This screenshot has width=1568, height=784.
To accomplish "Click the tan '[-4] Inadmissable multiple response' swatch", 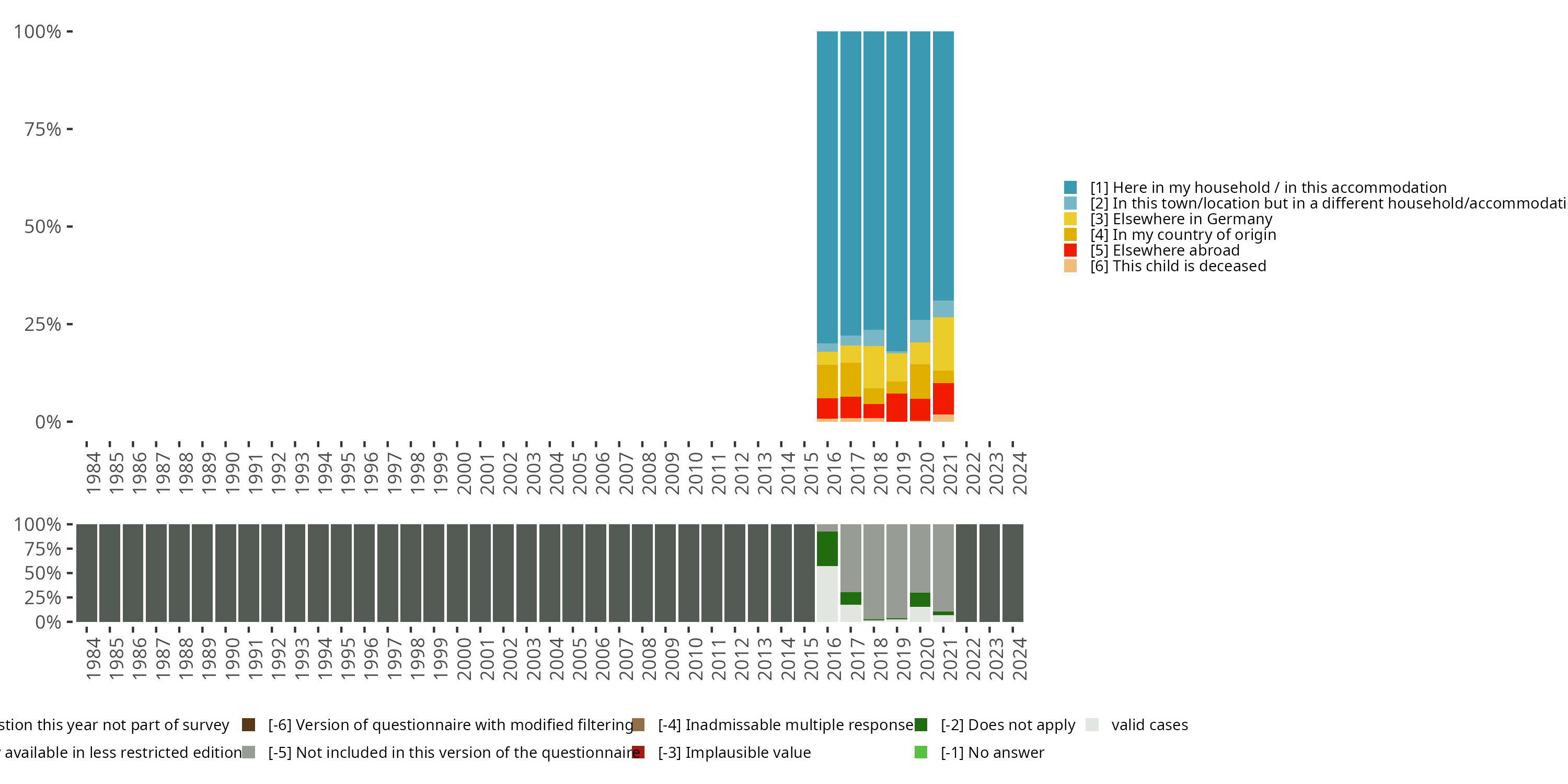I will click(638, 724).
